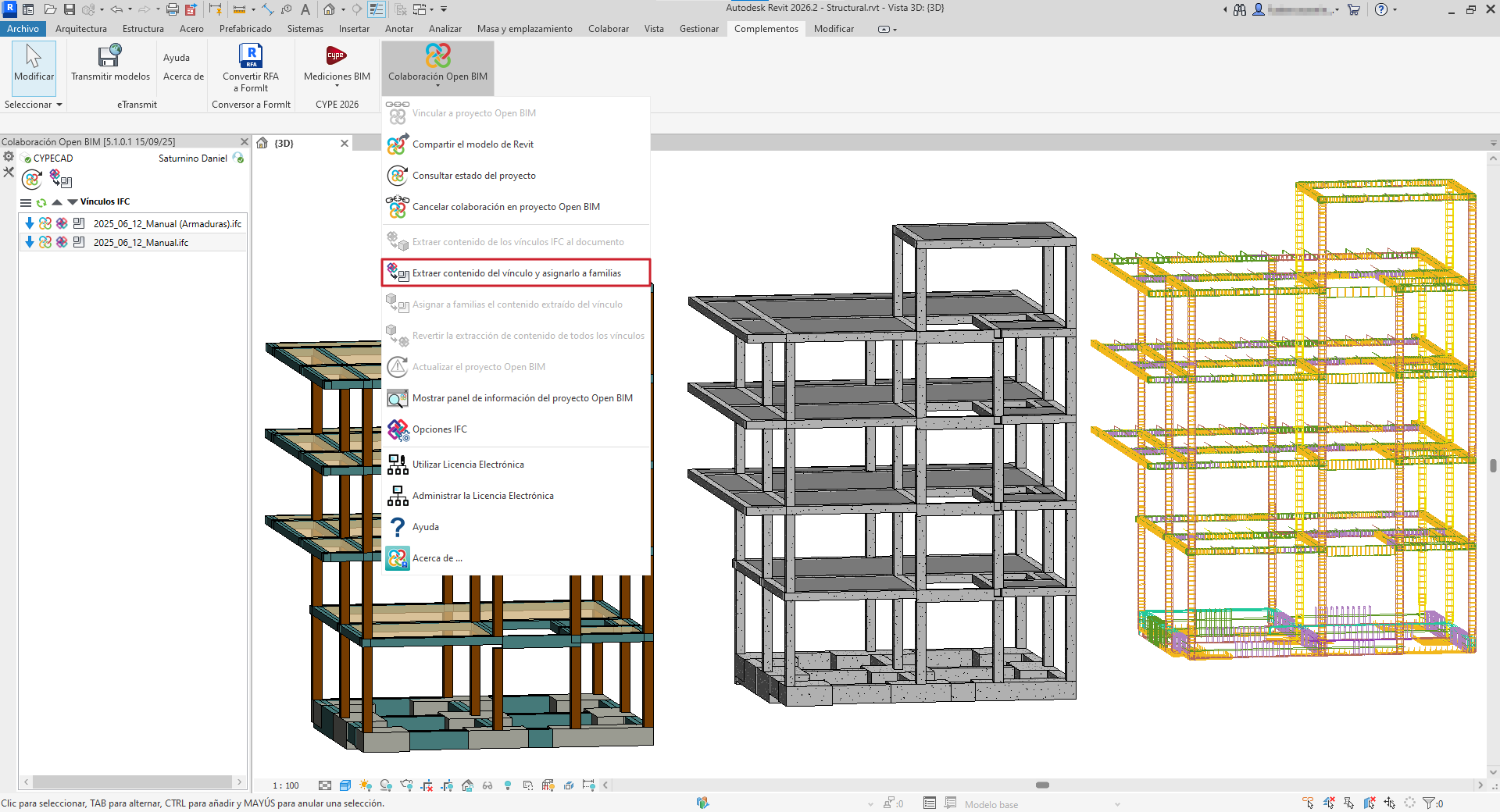Customize Quick Access Toolbar dropdown
The height and width of the screenshot is (812, 1500).
click(x=444, y=9)
